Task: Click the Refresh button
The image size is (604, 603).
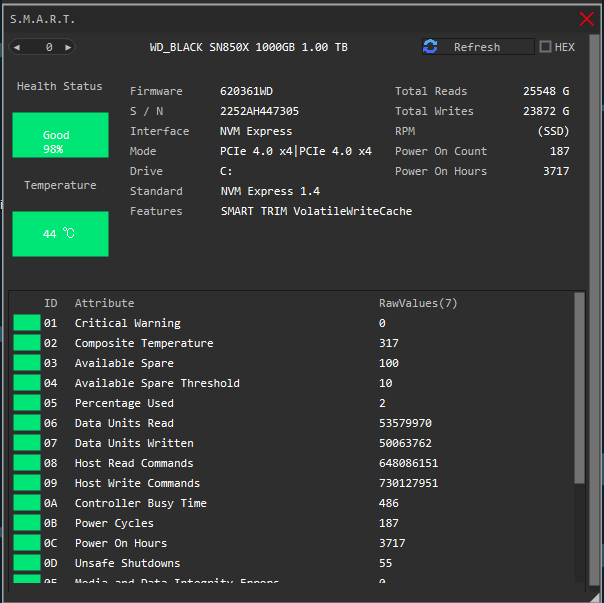Action: 478,47
